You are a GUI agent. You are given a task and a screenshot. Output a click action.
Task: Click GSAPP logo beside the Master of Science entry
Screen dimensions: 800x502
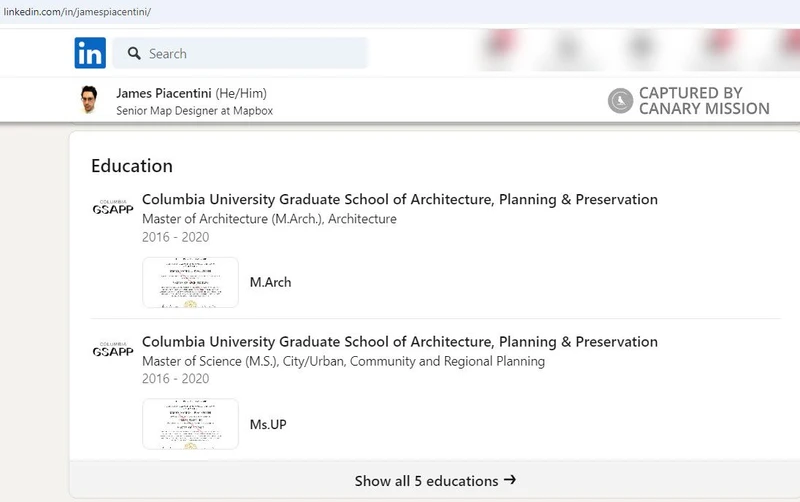113,349
